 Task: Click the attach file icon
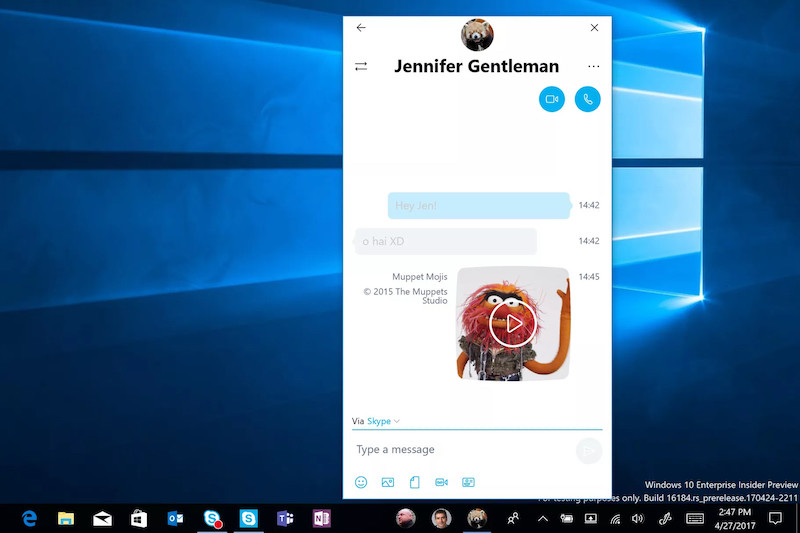(x=414, y=482)
